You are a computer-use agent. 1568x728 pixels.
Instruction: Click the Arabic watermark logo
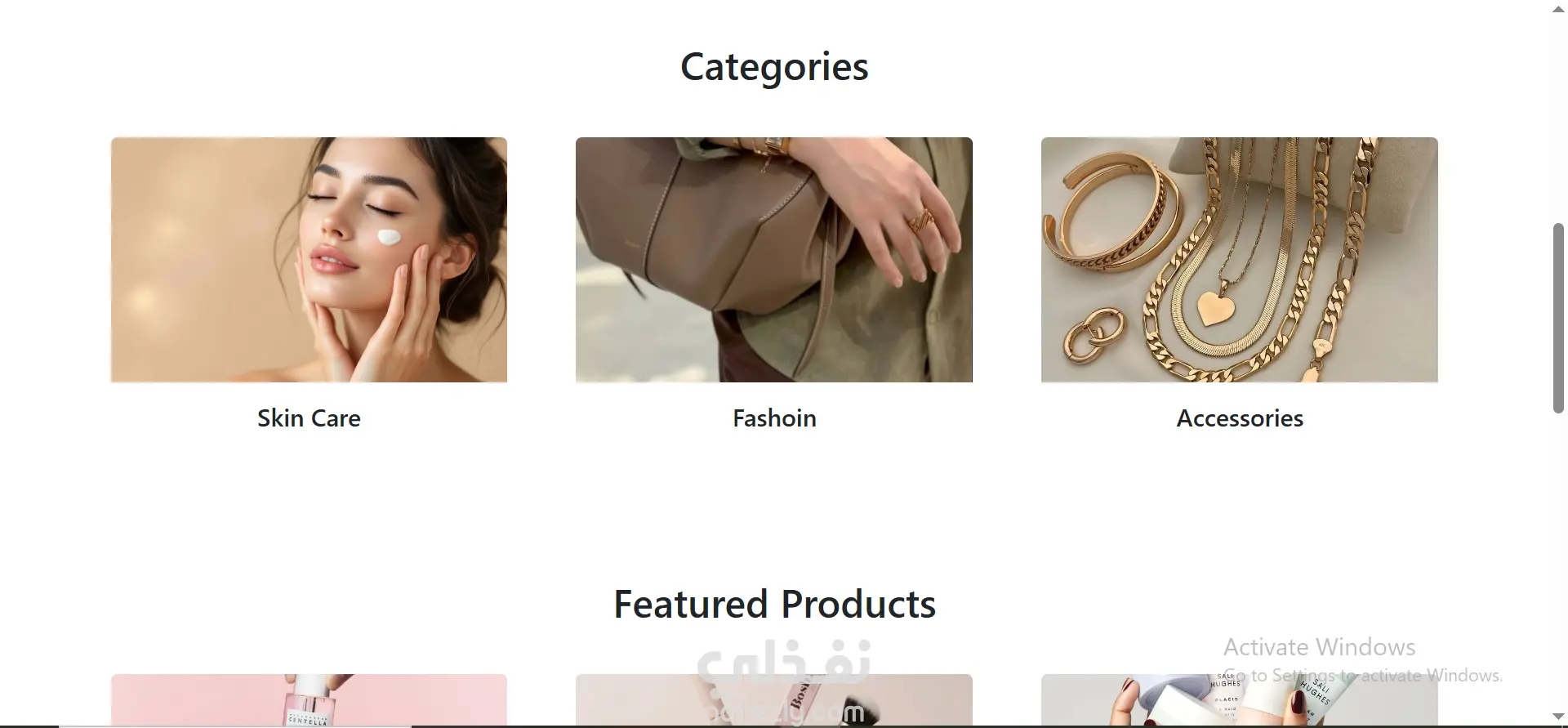tap(784, 661)
